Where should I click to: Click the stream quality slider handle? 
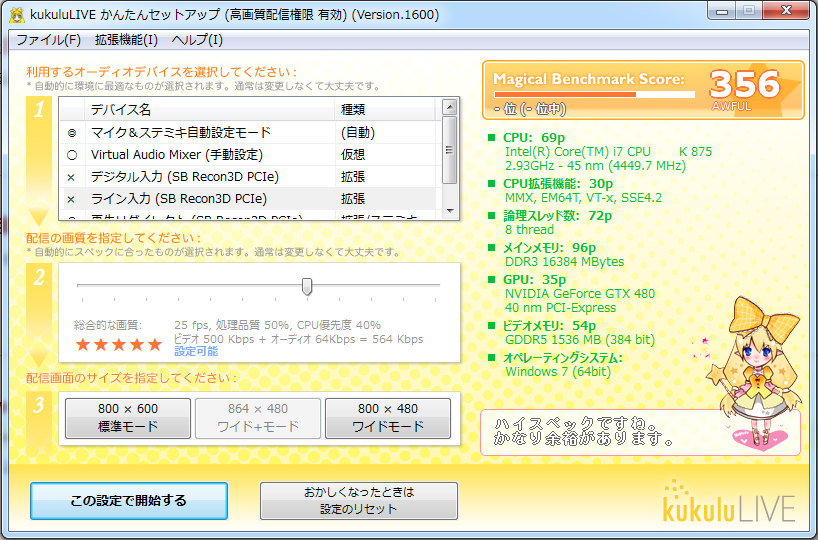click(307, 287)
